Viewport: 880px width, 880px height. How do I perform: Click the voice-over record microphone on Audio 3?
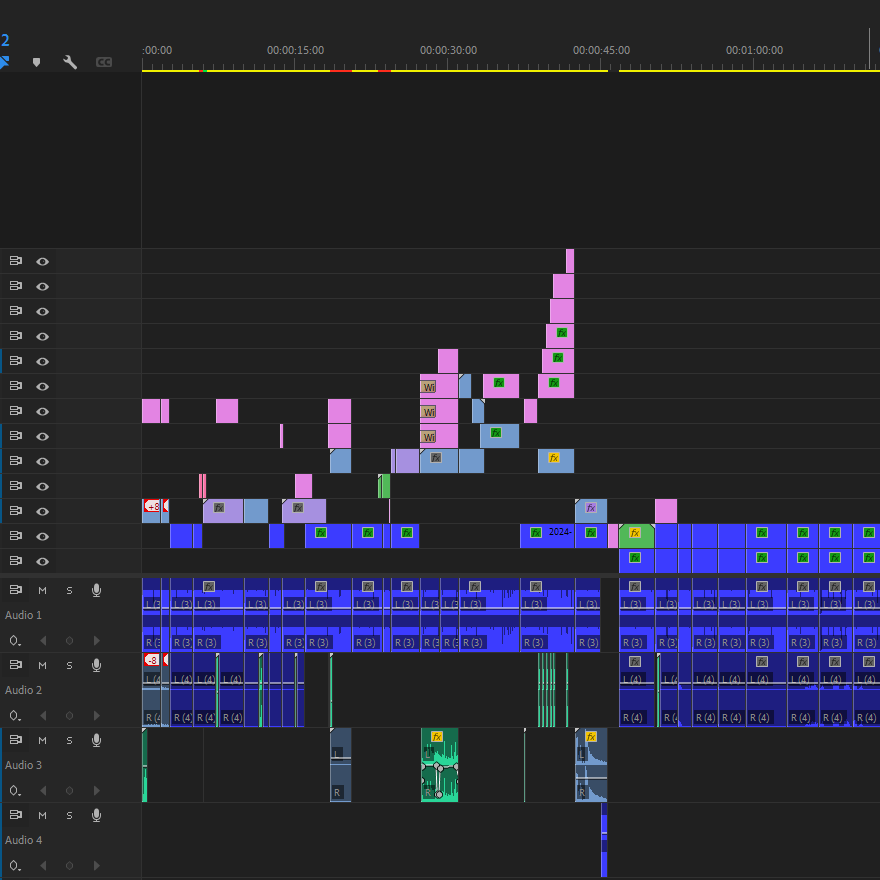tap(97, 740)
